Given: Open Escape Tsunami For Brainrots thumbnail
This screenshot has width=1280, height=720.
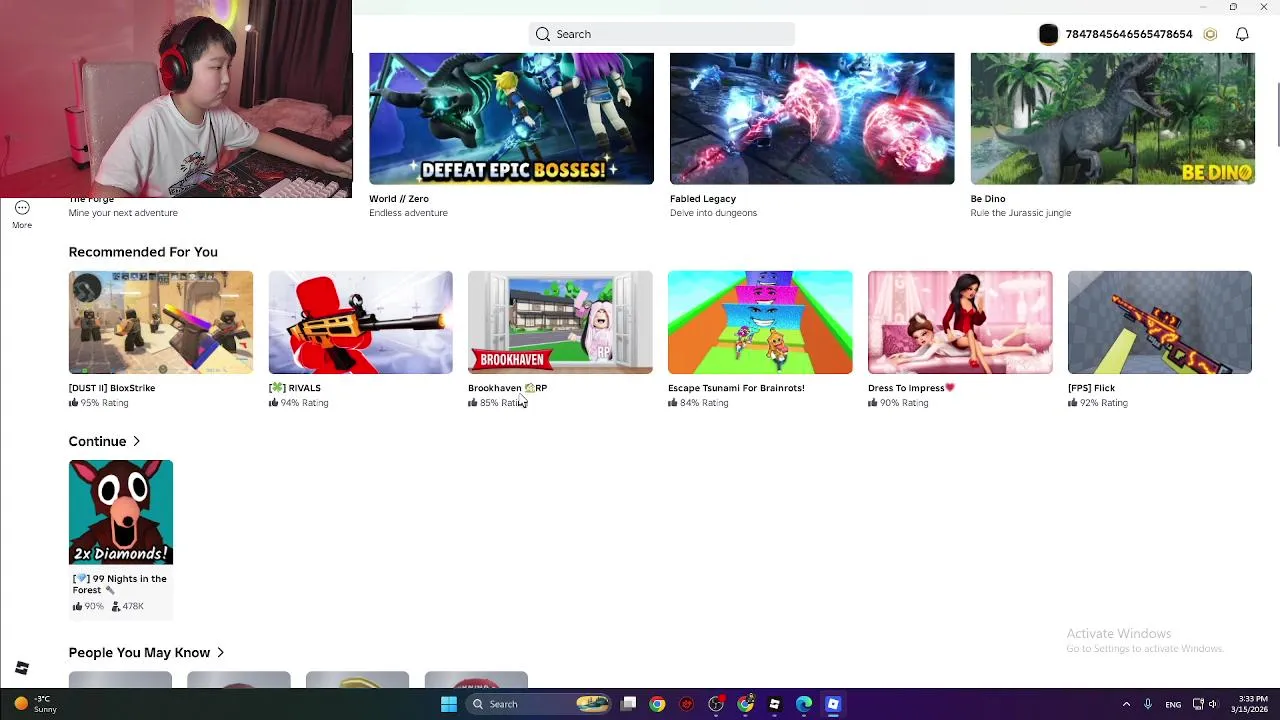Looking at the screenshot, I should point(760,322).
